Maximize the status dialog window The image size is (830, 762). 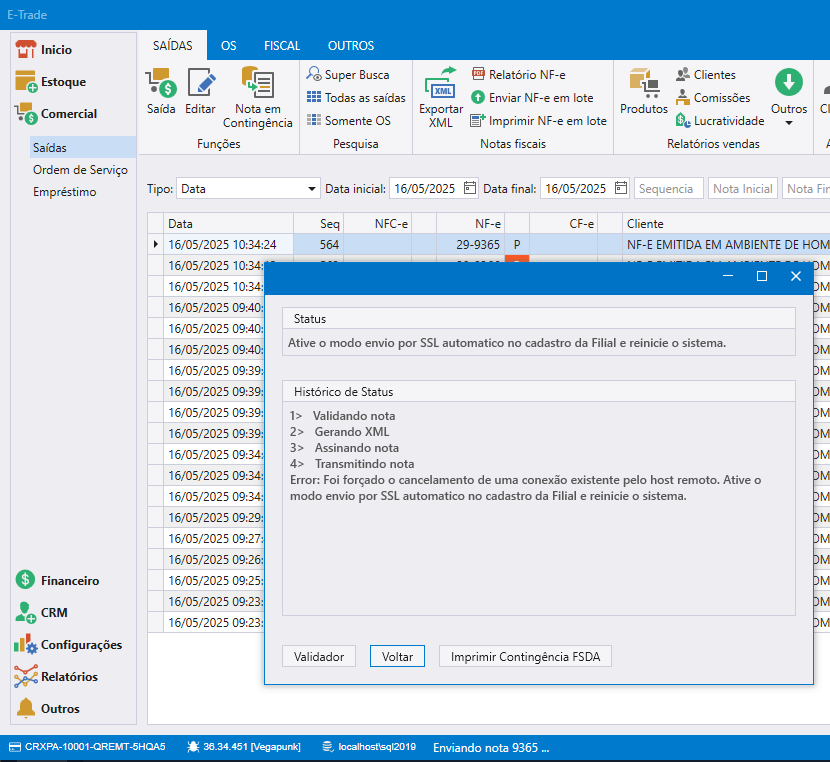click(x=762, y=276)
